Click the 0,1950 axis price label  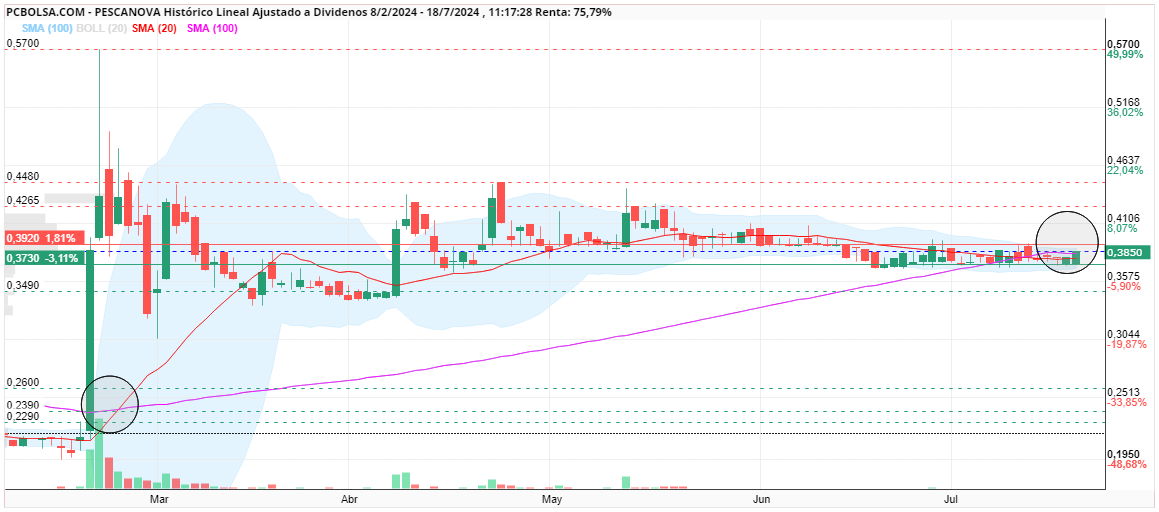[1125, 454]
